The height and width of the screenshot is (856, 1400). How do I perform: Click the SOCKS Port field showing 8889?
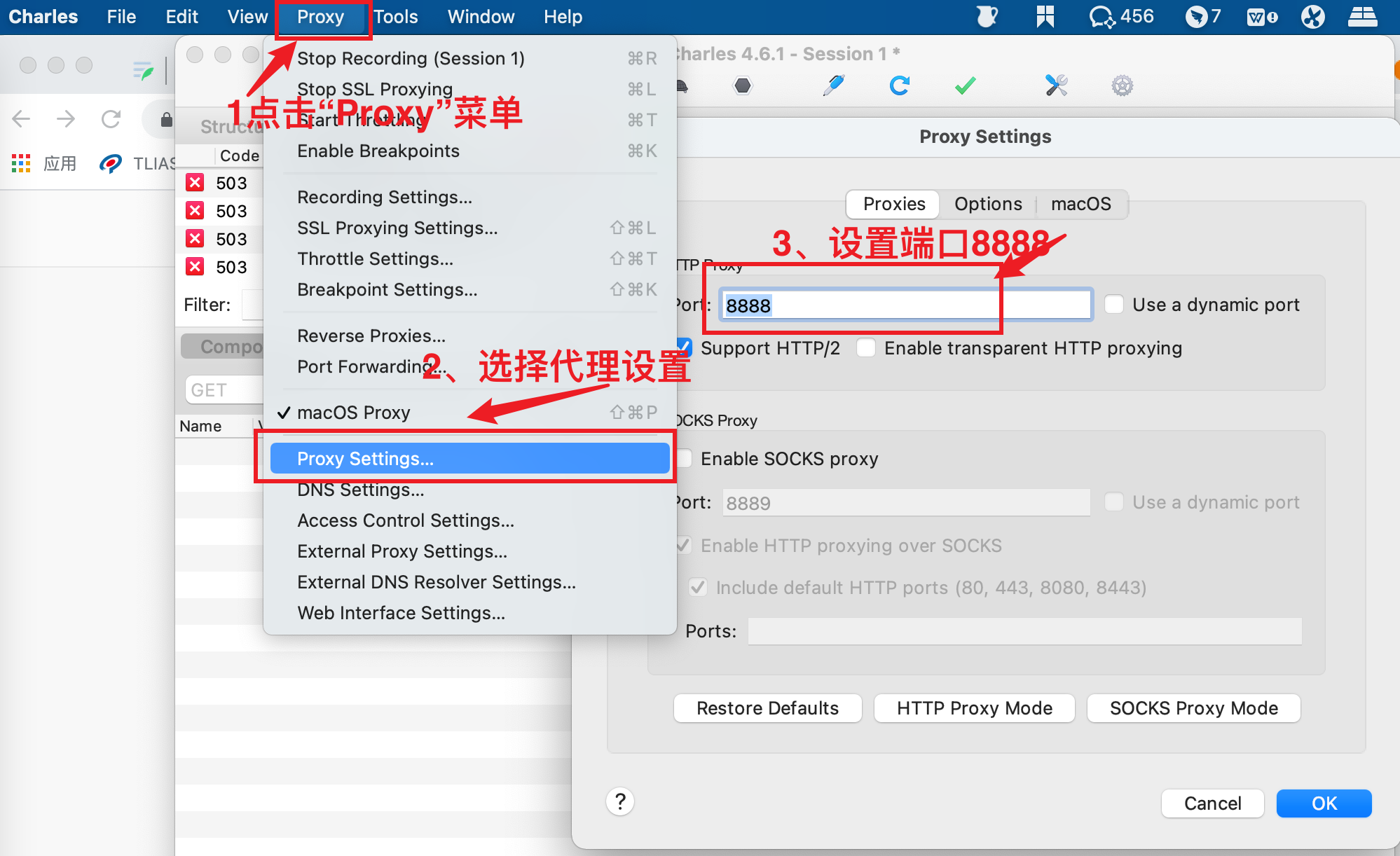click(906, 502)
